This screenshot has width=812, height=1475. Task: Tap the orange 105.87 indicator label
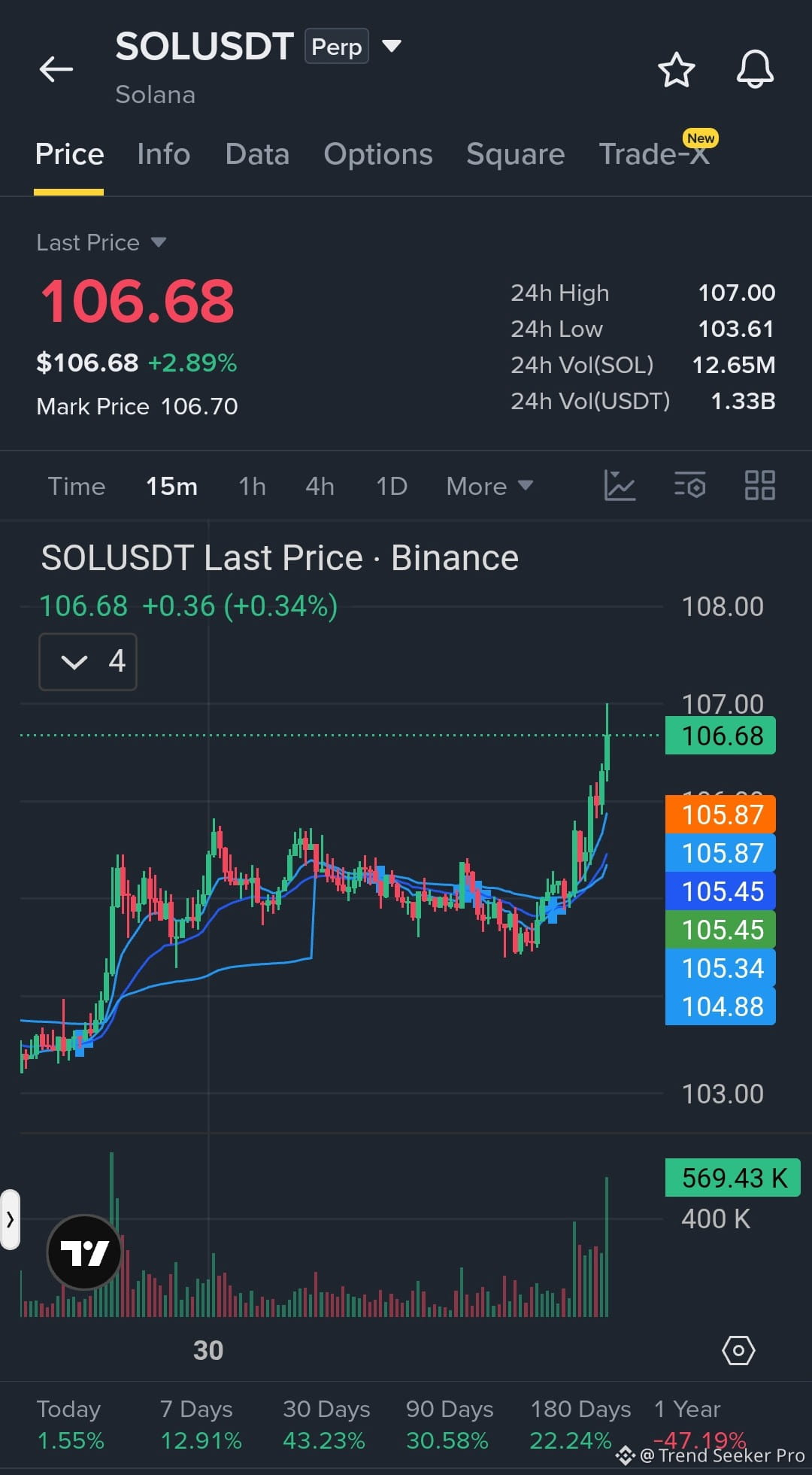pos(720,815)
